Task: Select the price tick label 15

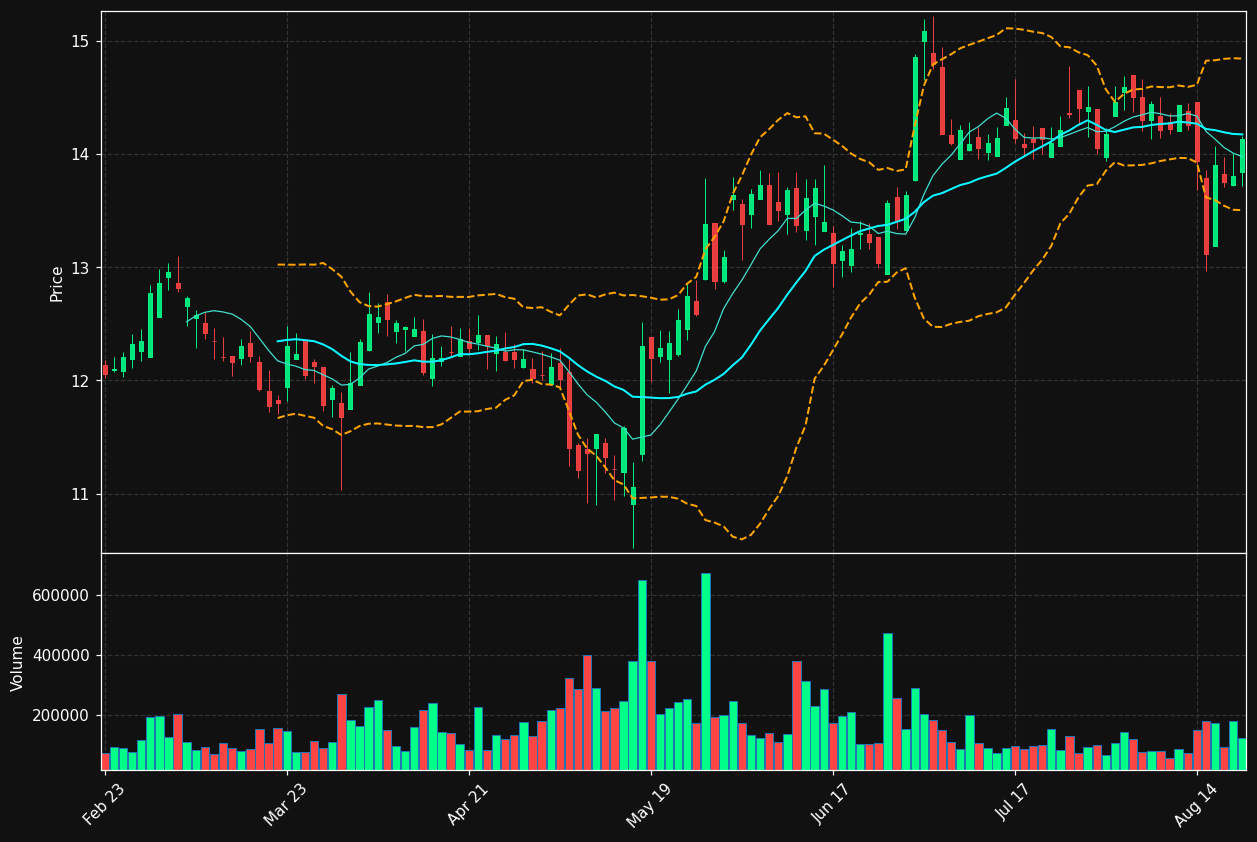Action: (80, 41)
